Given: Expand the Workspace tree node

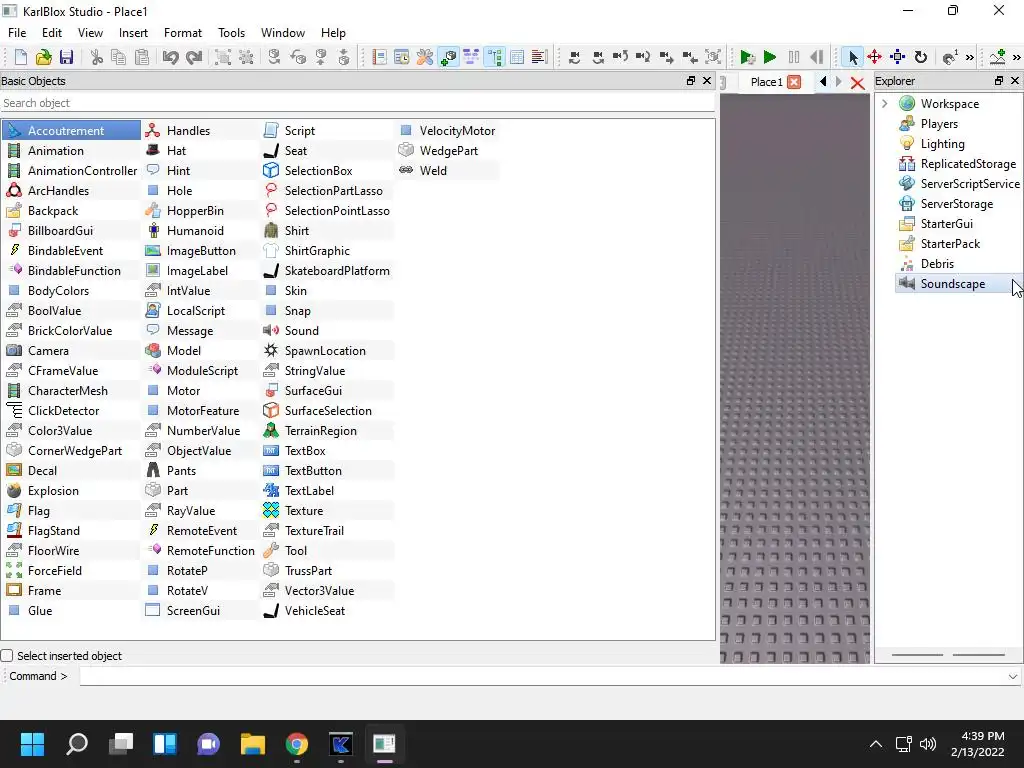Looking at the screenshot, I should tap(884, 103).
